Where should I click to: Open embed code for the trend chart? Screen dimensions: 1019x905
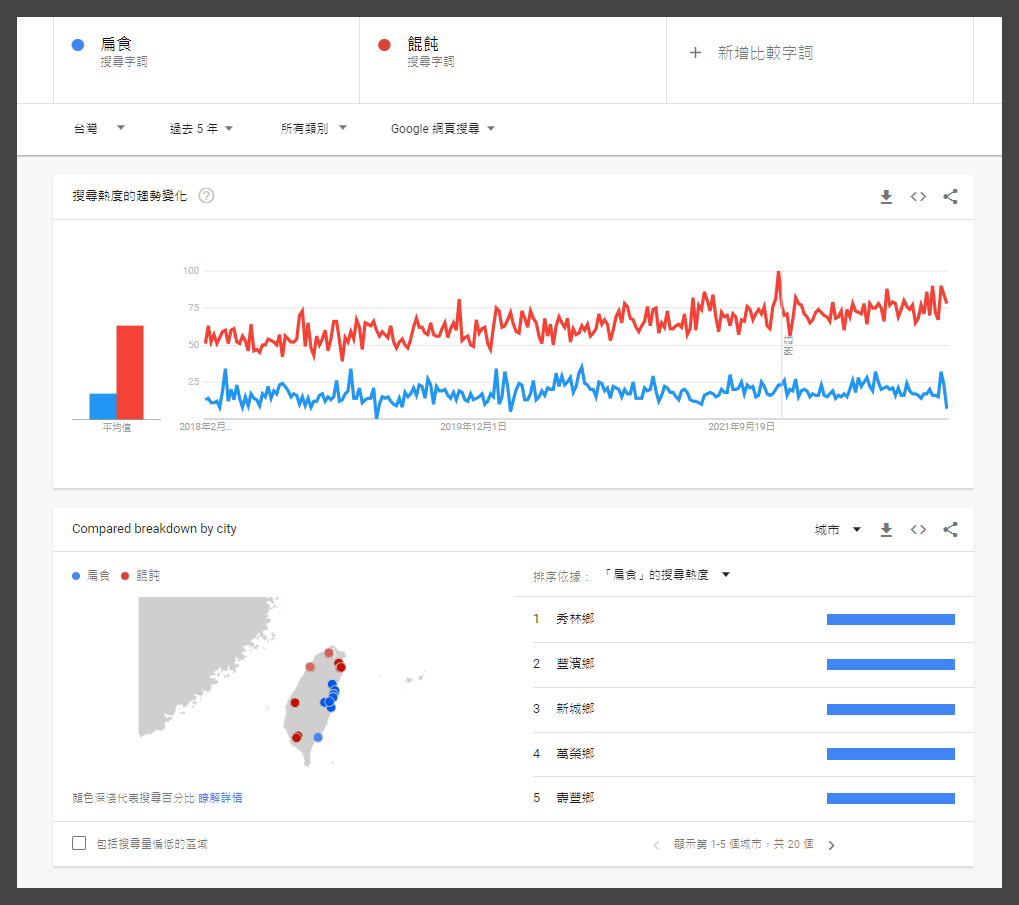pos(918,197)
